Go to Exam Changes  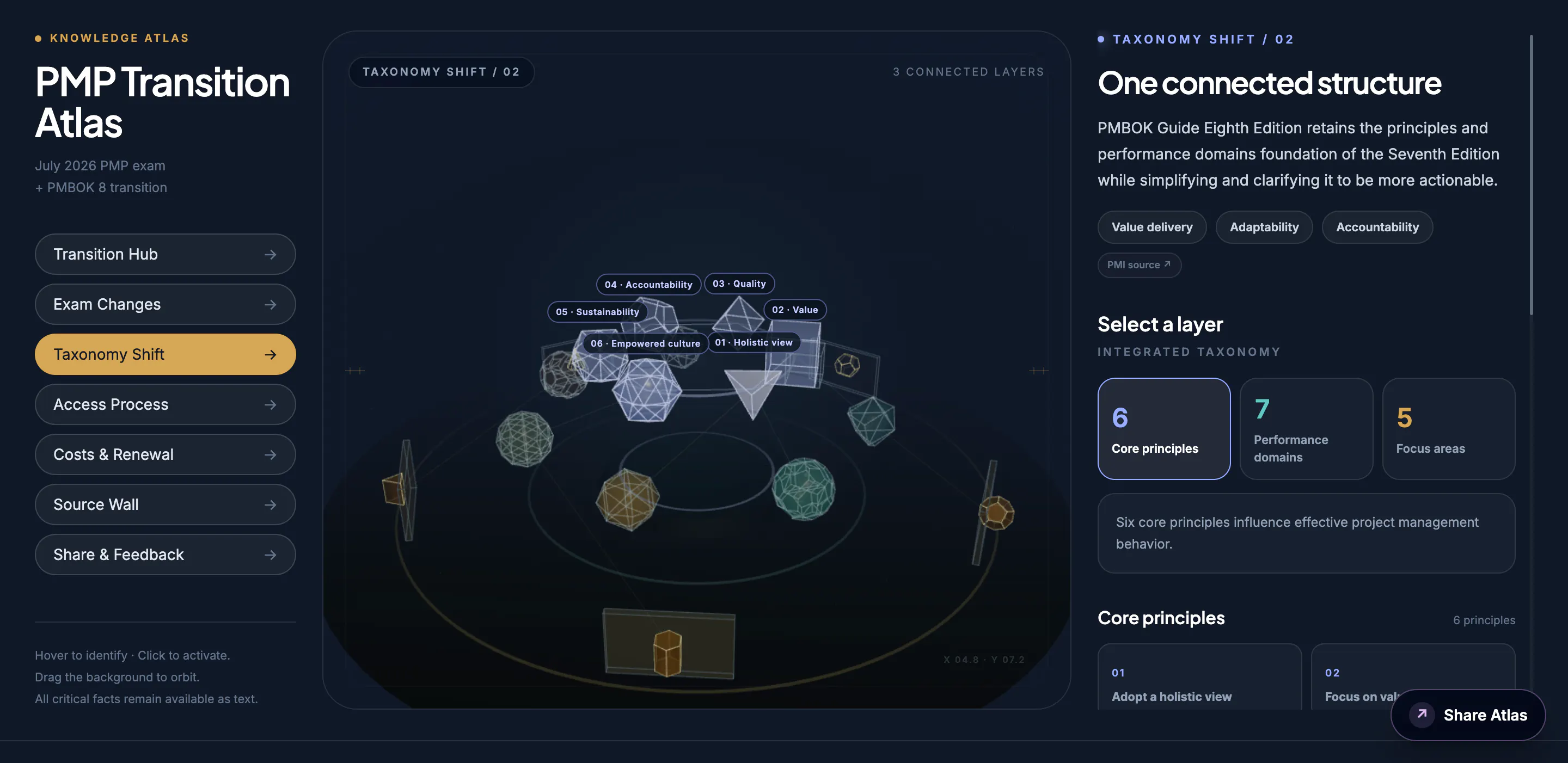point(165,304)
